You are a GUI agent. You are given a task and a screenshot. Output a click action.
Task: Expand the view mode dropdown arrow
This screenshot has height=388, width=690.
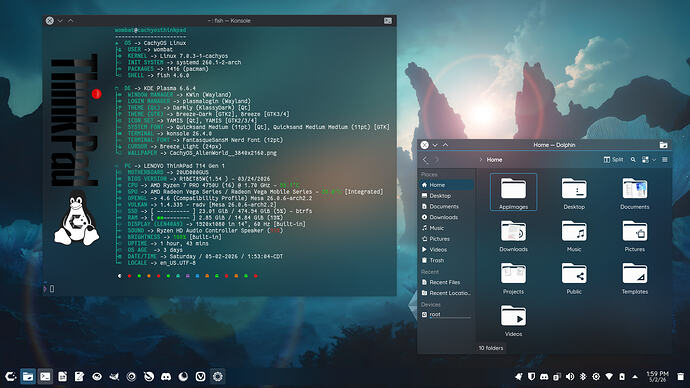(x=654, y=160)
